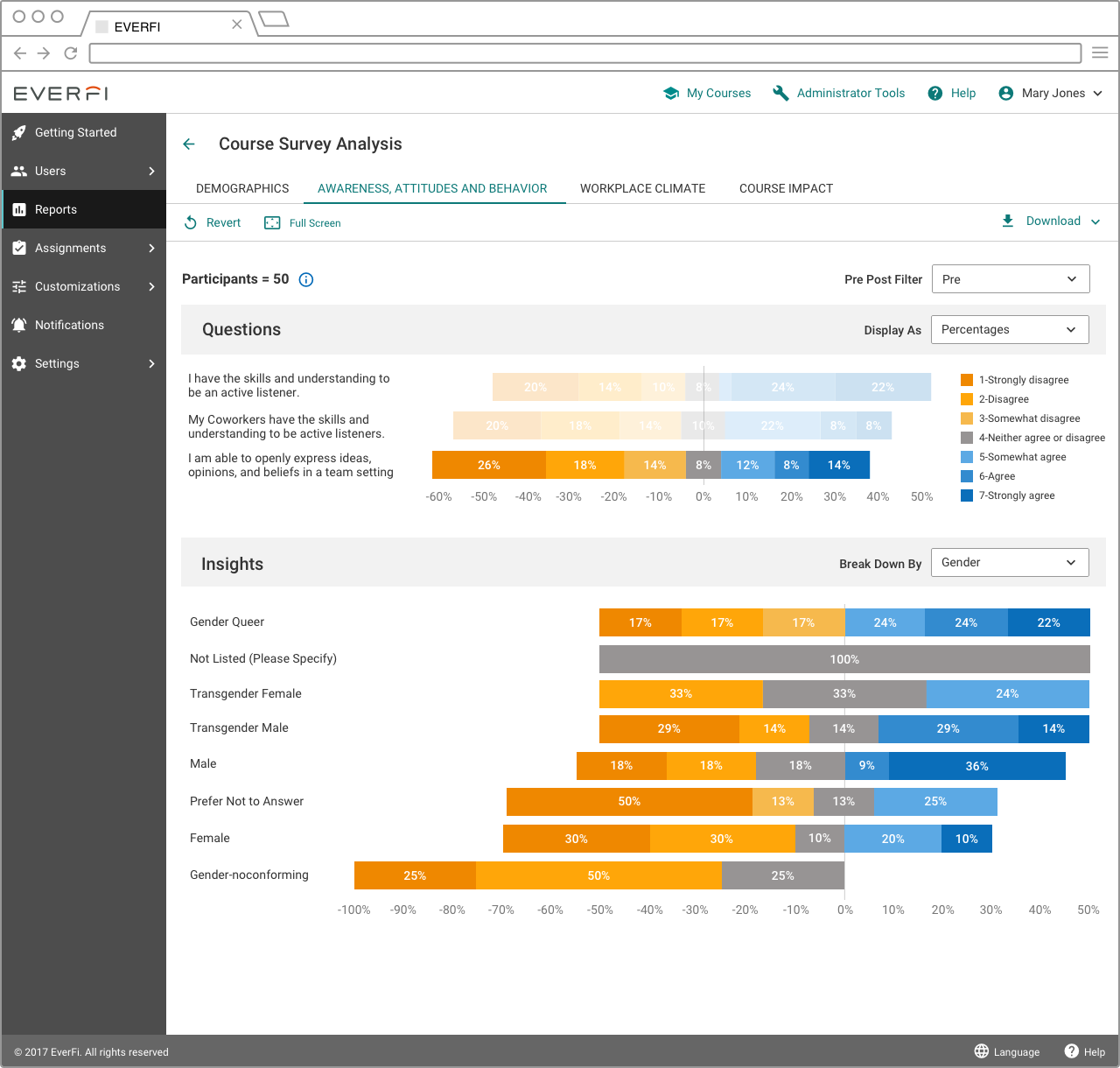1120x1068 pixels.
Task: Click the Administrator Tools wrench icon
Action: point(780,93)
